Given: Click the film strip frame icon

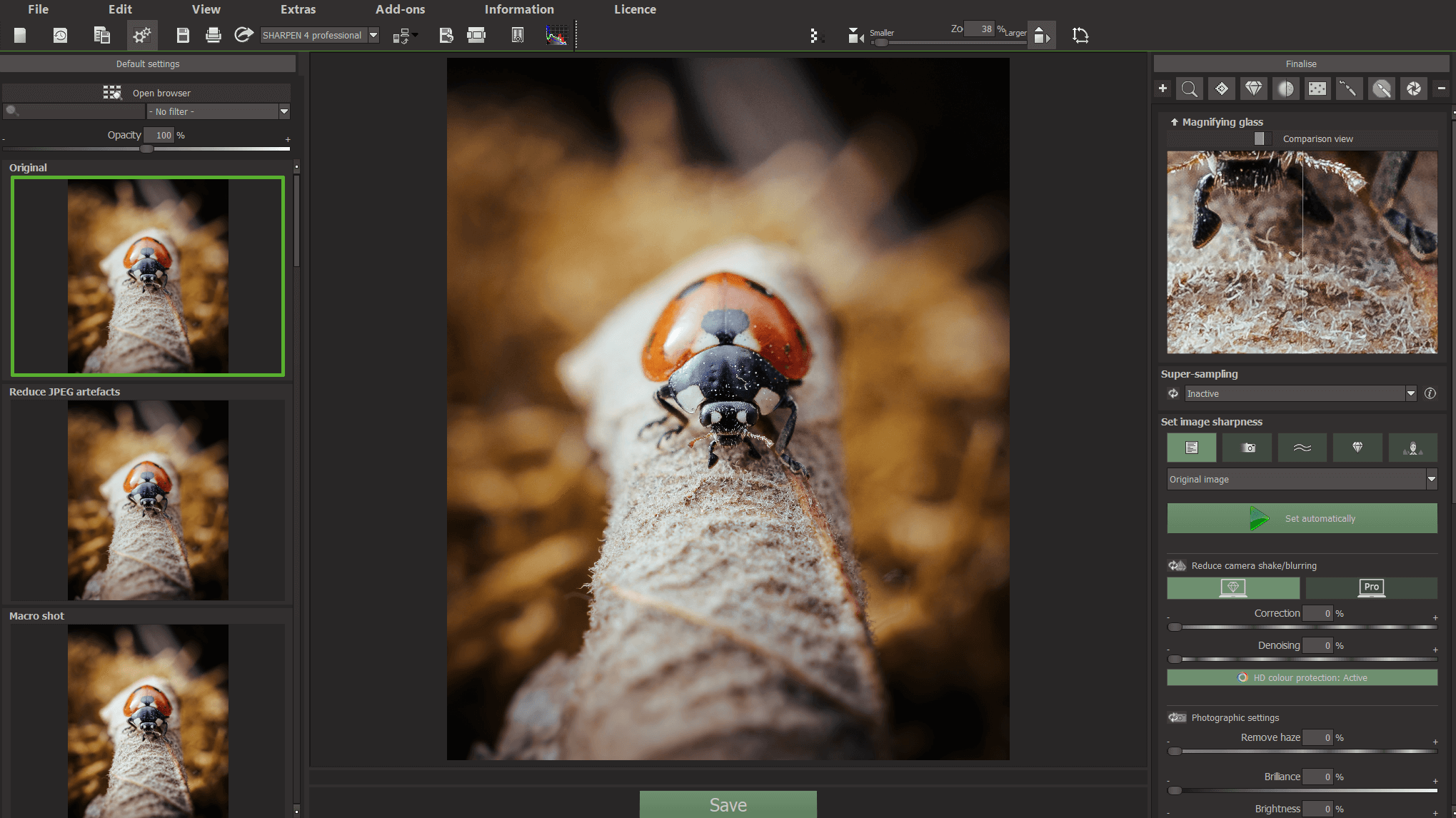Looking at the screenshot, I should (x=476, y=35).
